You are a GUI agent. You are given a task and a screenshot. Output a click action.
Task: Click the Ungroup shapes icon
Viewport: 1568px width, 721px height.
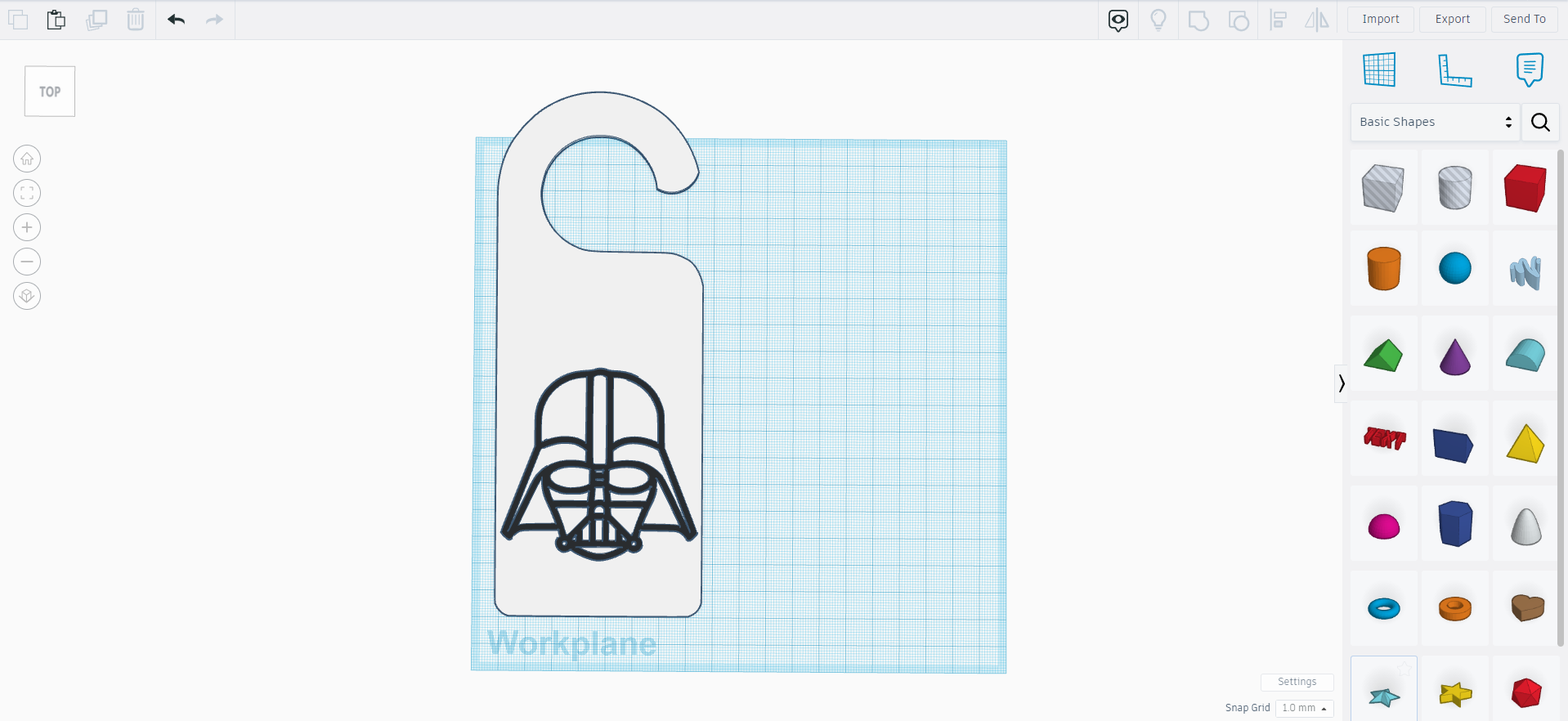click(1239, 20)
